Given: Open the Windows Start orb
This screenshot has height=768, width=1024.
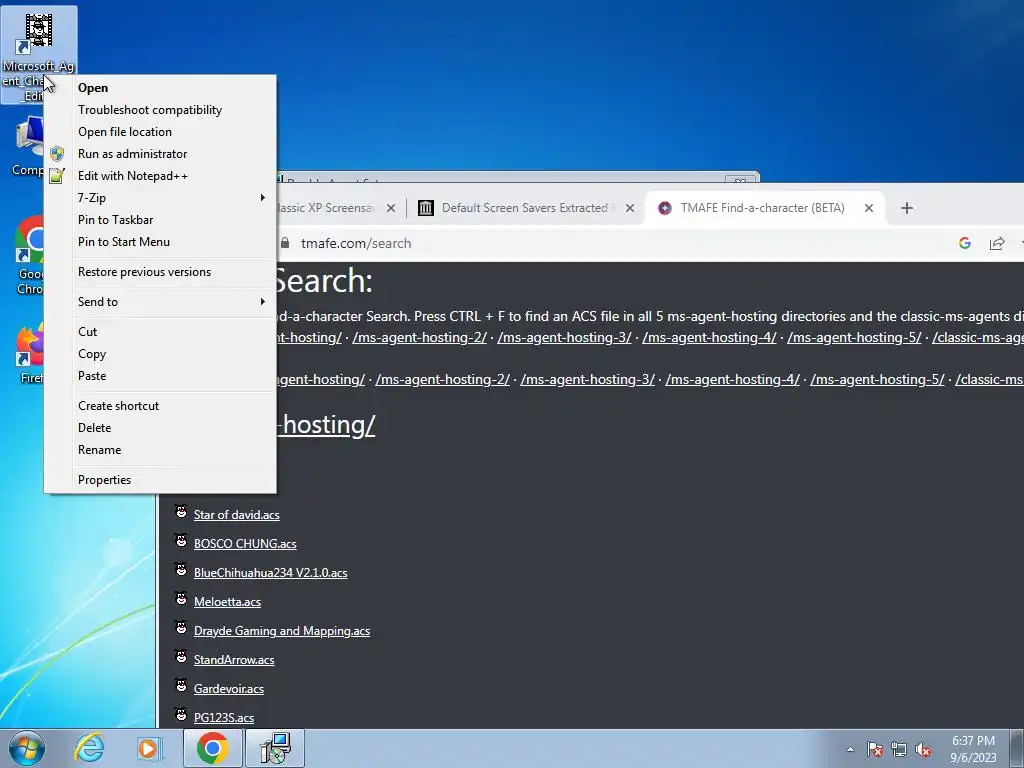Looking at the screenshot, I should (x=27, y=748).
